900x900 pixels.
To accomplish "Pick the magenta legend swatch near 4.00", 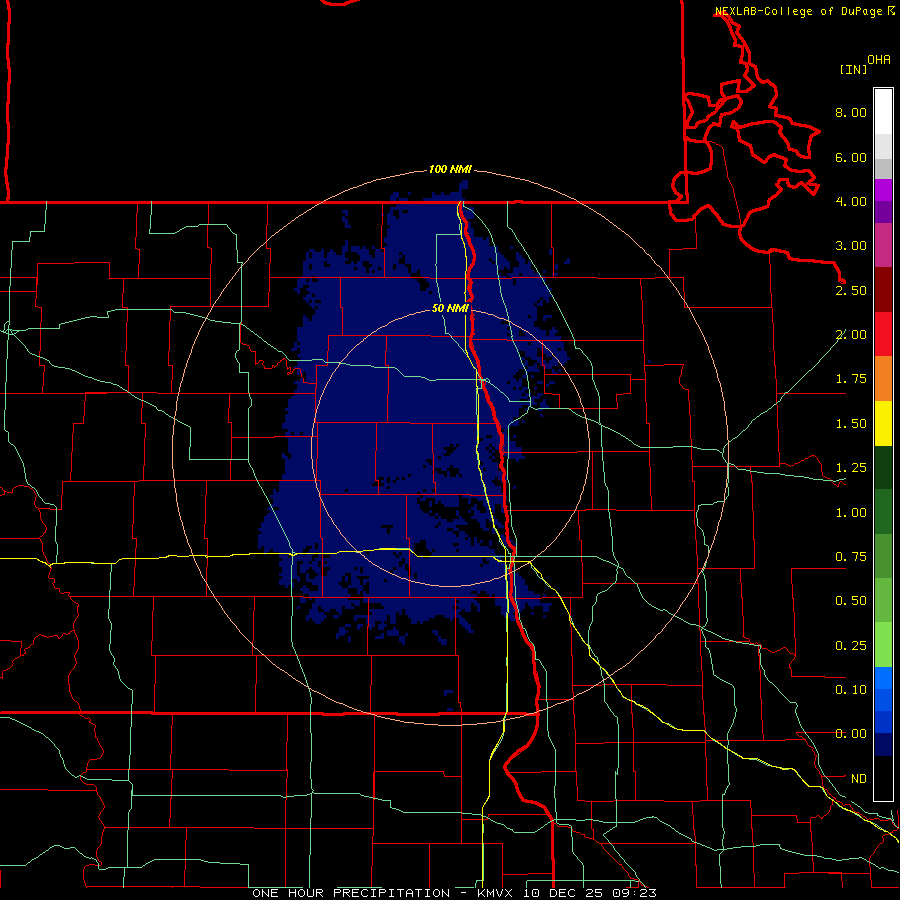I will pyautogui.click(x=883, y=191).
